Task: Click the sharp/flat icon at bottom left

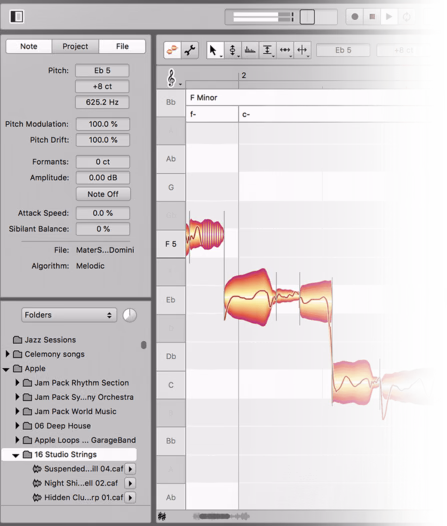Action: coord(162,516)
